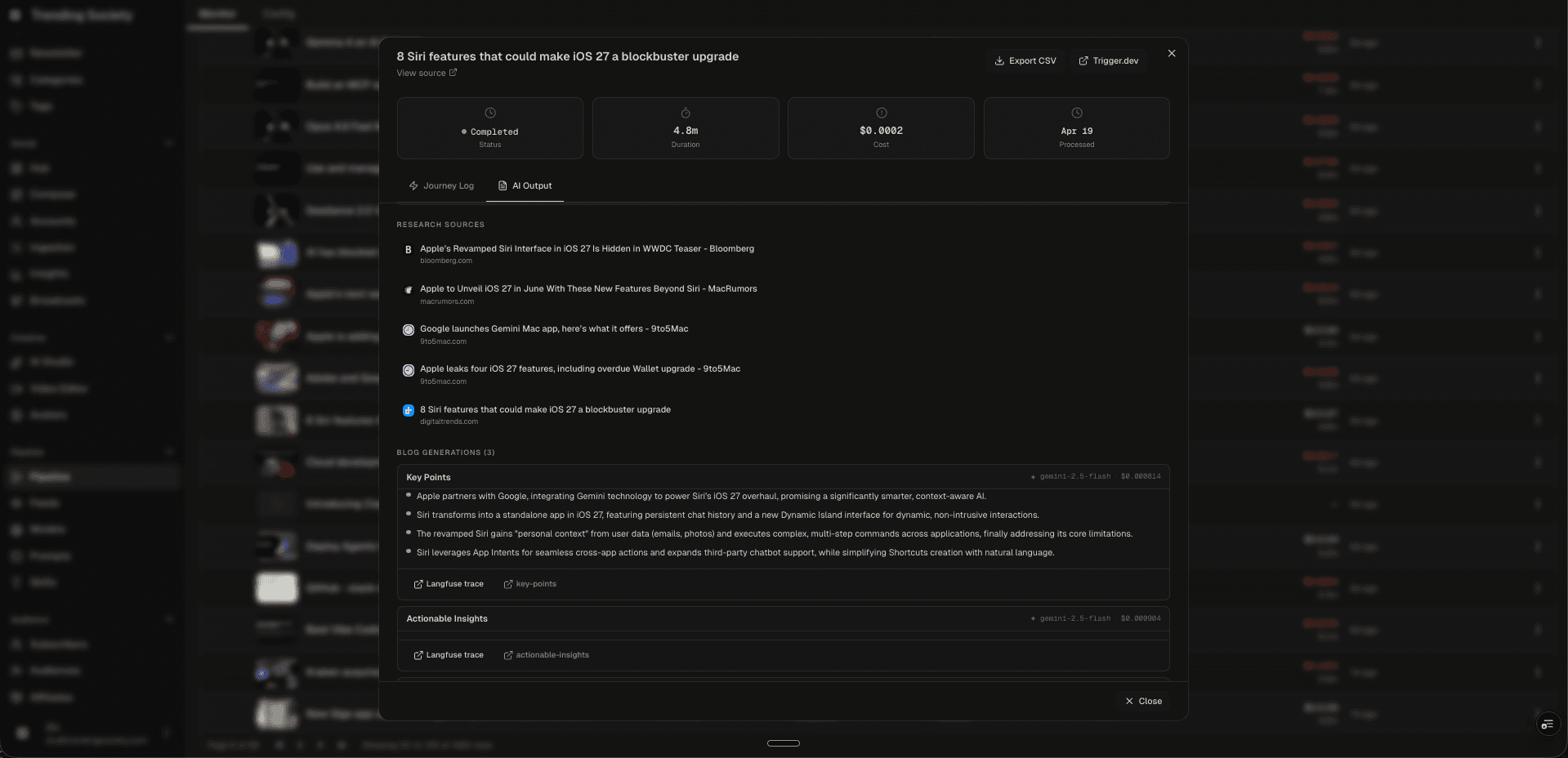
Task: Click the info icon in the Cost card
Action: pyautogui.click(x=881, y=114)
